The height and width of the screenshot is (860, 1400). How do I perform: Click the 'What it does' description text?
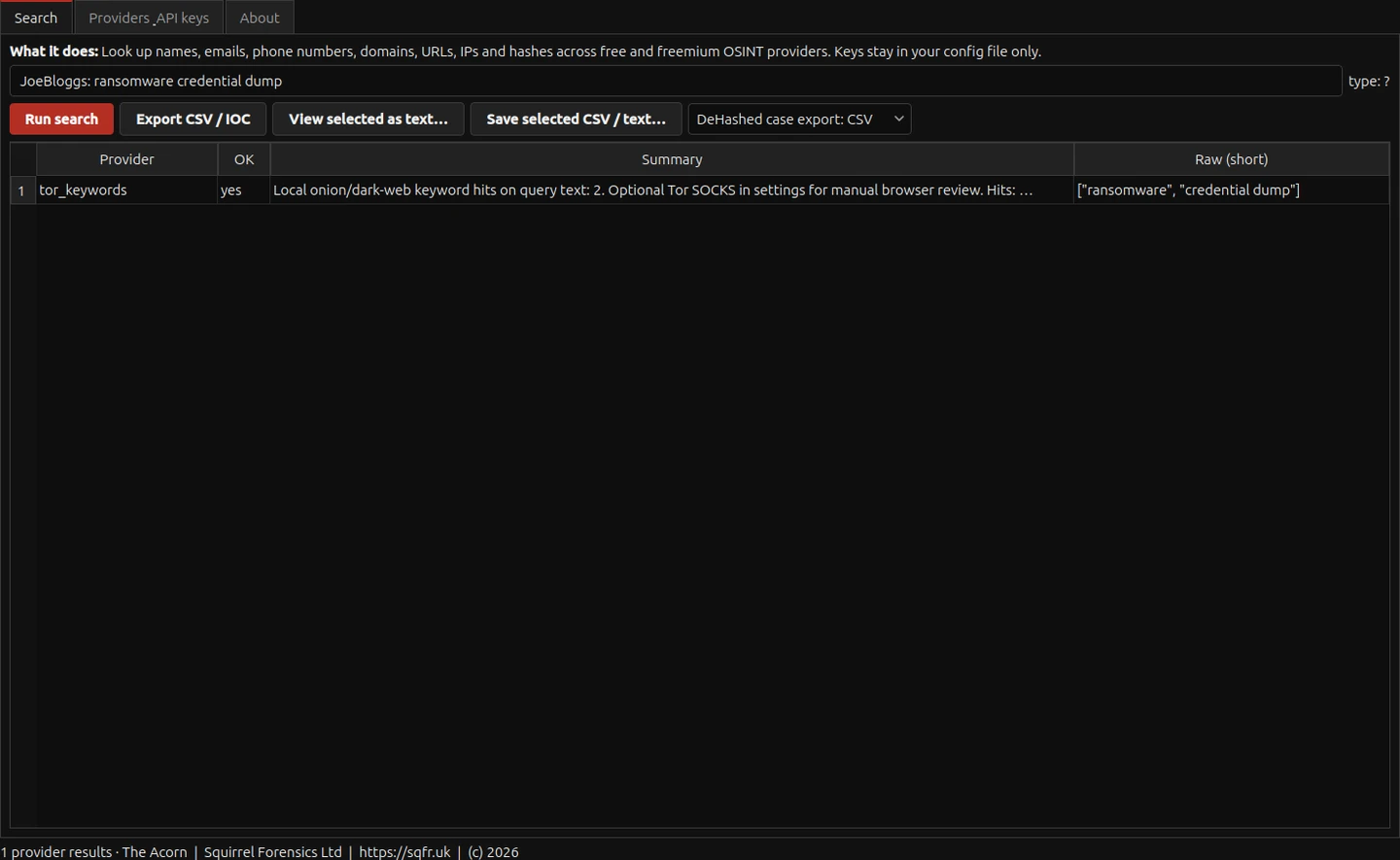525,52
